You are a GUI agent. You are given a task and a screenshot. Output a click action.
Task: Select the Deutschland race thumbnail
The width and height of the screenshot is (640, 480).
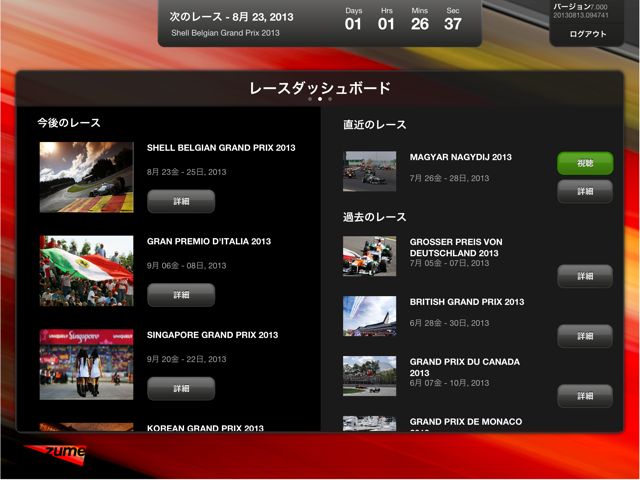(369, 256)
